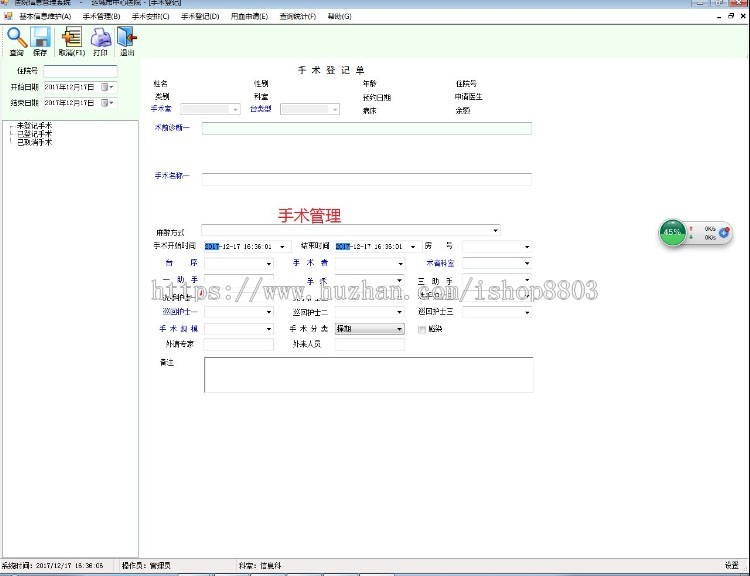The width and height of the screenshot is (750, 576).
Task: Select 未登记手术 in the tree
Action: 34,126
